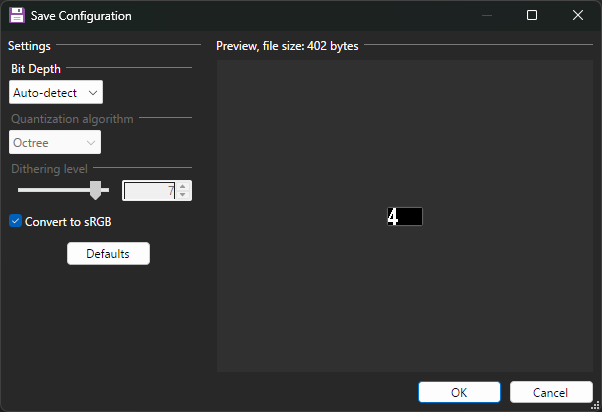Image resolution: width=602 pixels, height=412 pixels.
Task: Click the floppy disk icon in title bar
Action: coord(17,16)
